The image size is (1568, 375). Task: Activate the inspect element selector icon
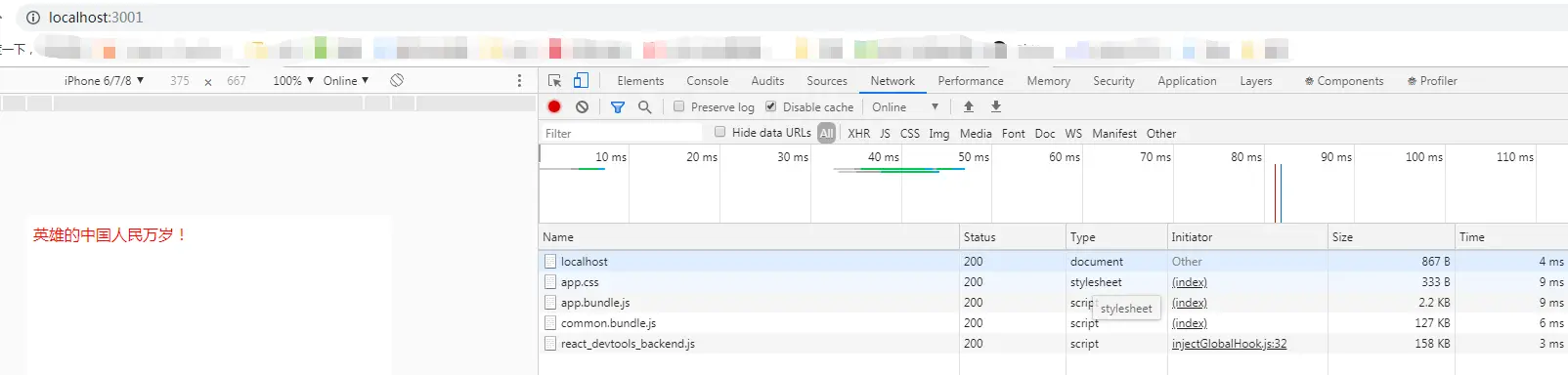pyautogui.click(x=554, y=81)
